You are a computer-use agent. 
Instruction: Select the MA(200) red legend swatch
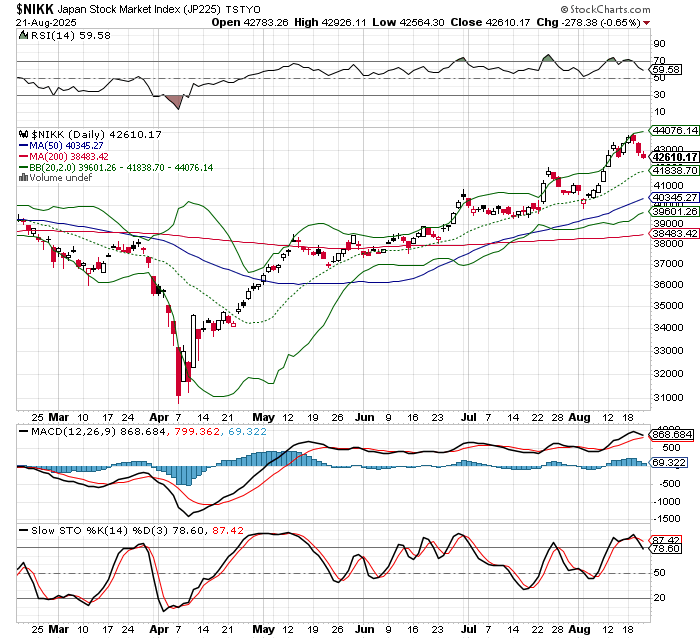tap(24, 156)
